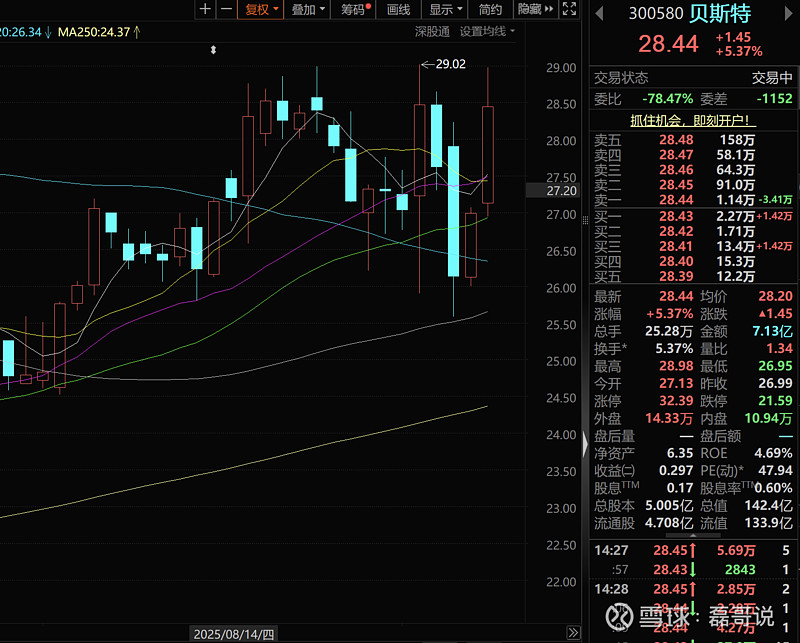Screen dimensions: 800x643
Task: Select 卖三 28.46 order row
Action: [x=693, y=170]
